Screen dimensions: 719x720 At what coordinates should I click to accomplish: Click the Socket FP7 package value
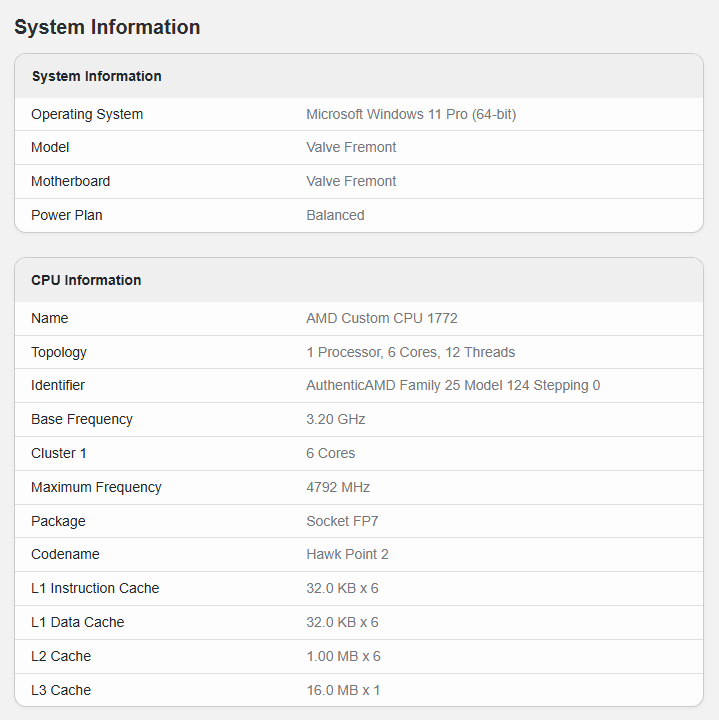(342, 521)
